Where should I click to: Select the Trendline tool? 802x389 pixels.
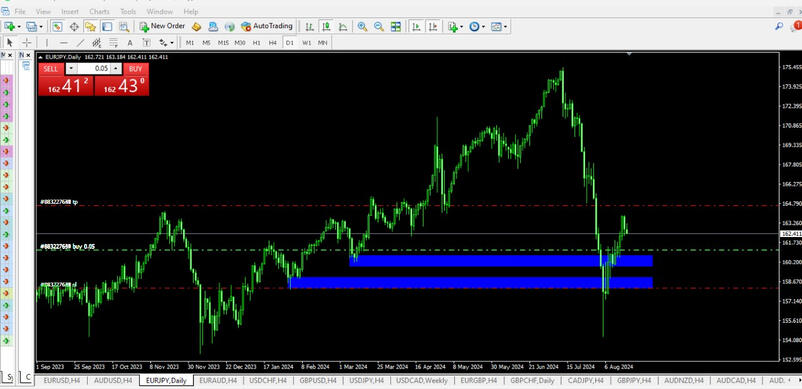[80, 42]
